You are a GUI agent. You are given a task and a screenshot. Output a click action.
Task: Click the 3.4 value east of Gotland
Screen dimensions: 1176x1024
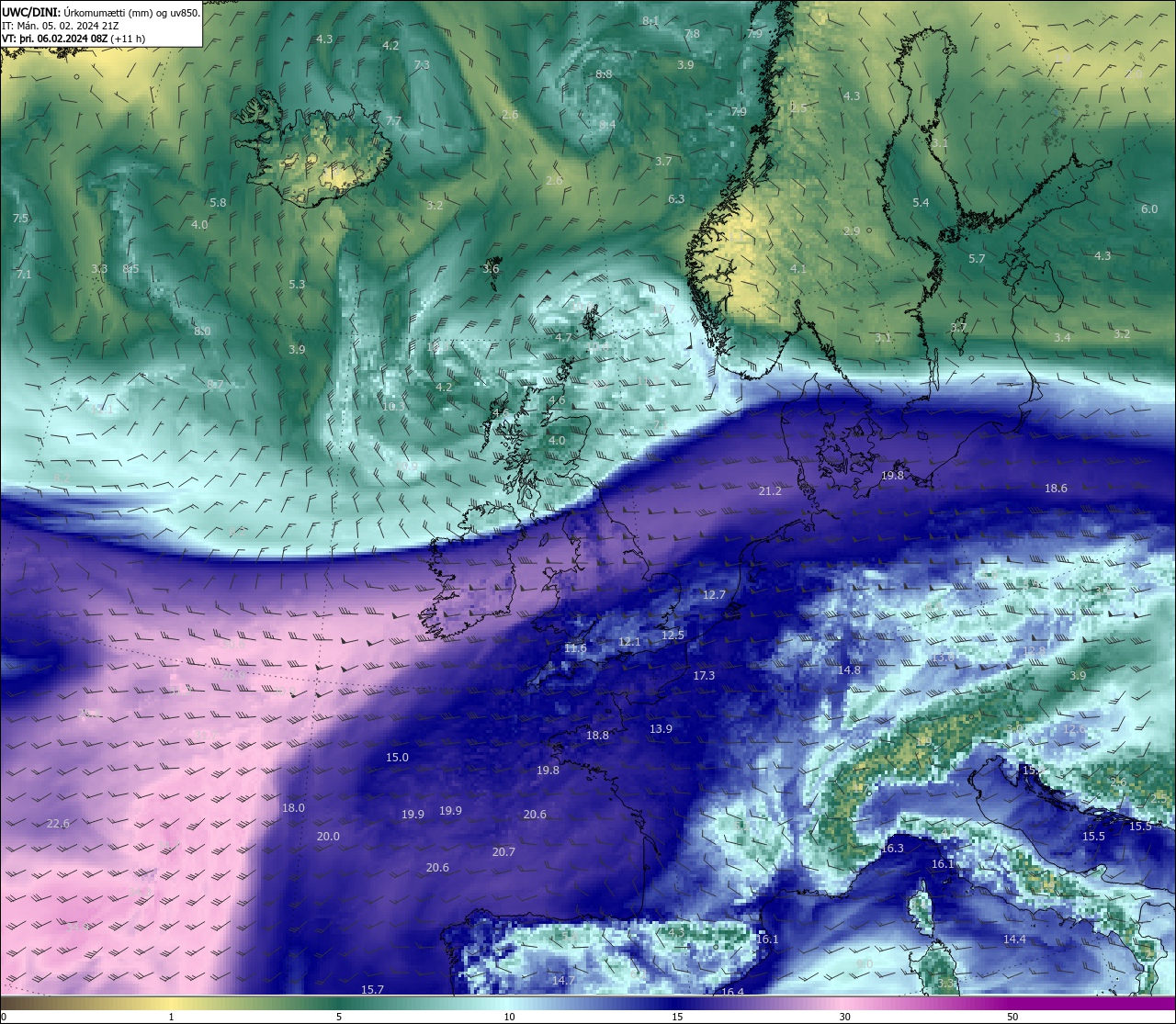pyautogui.click(x=1062, y=338)
